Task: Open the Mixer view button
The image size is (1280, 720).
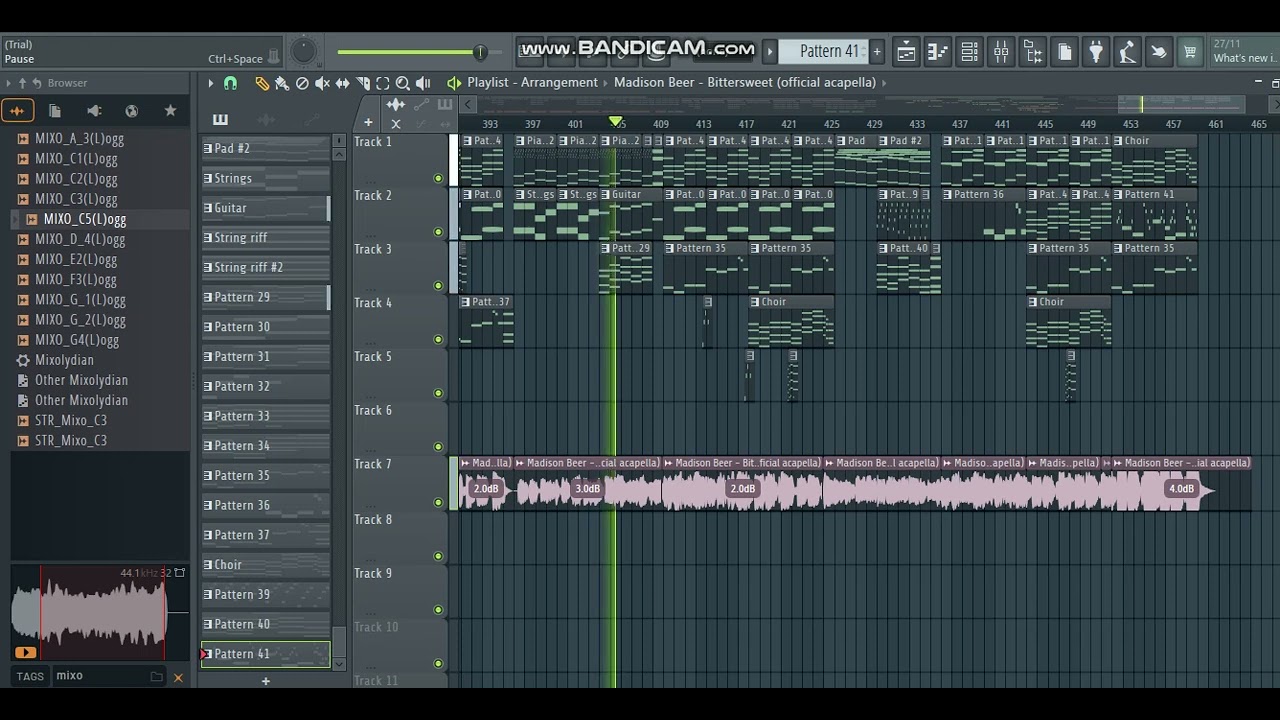Action: pos(1001,51)
